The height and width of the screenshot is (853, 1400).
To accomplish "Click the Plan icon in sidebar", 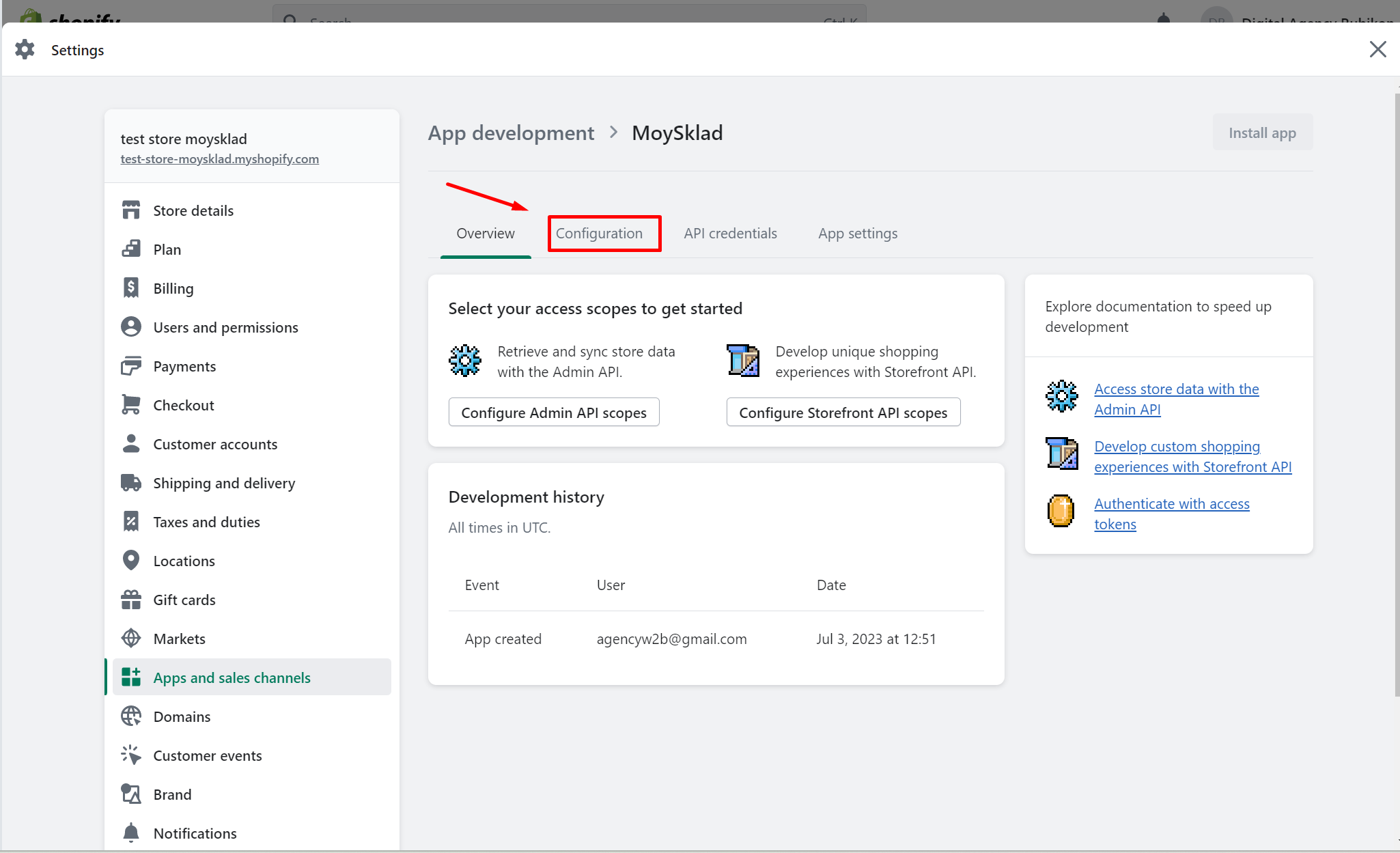I will point(130,249).
